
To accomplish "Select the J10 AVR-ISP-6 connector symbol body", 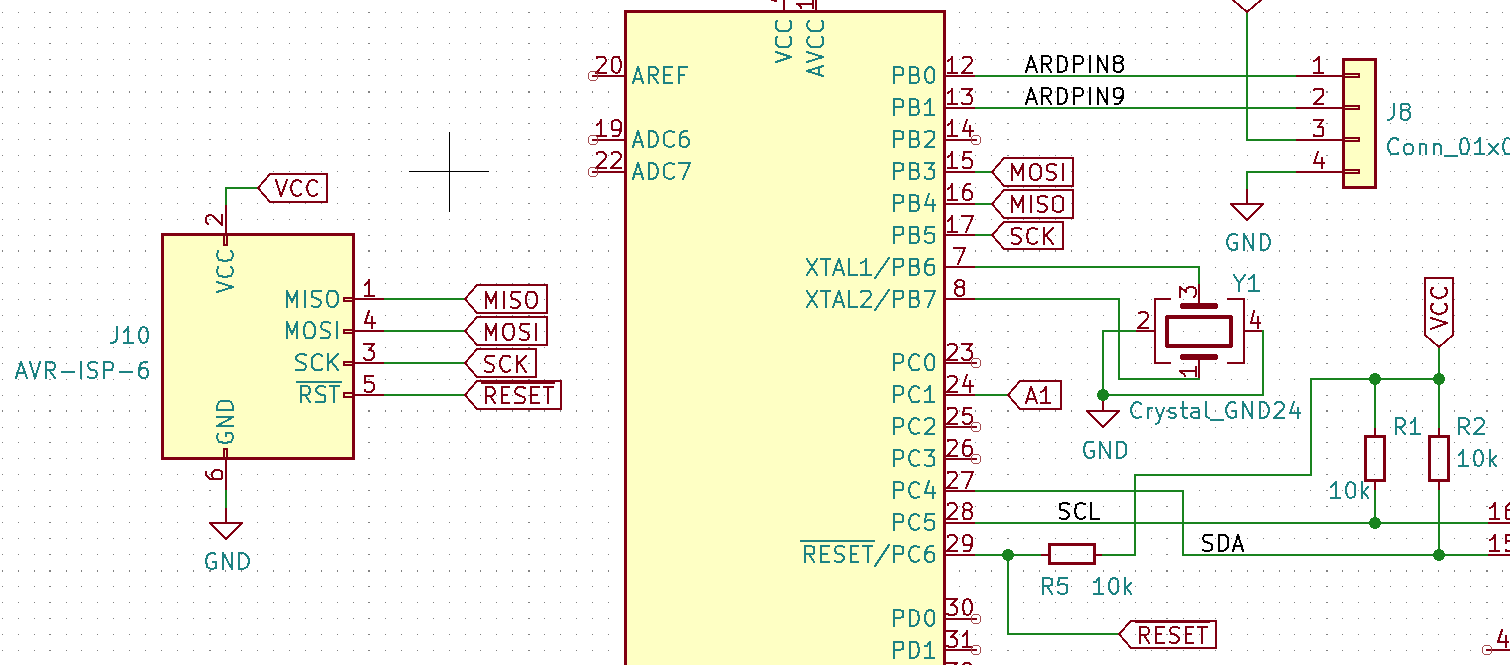I will click(x=258, y=346).
